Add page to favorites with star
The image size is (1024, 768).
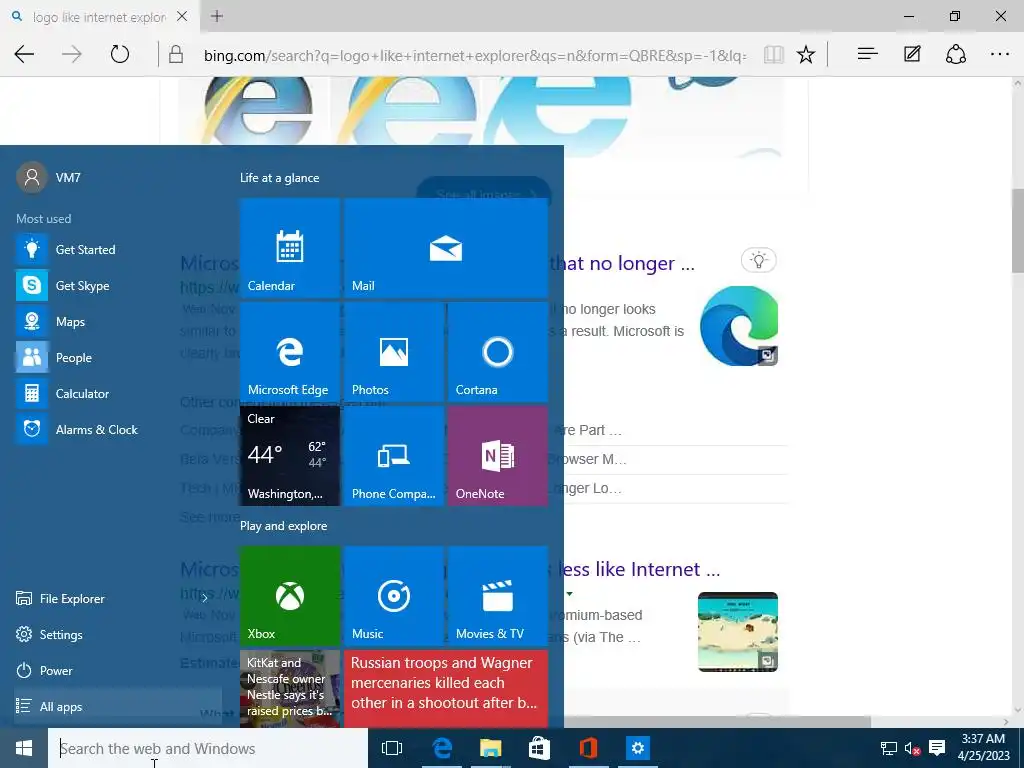point(806,54)
